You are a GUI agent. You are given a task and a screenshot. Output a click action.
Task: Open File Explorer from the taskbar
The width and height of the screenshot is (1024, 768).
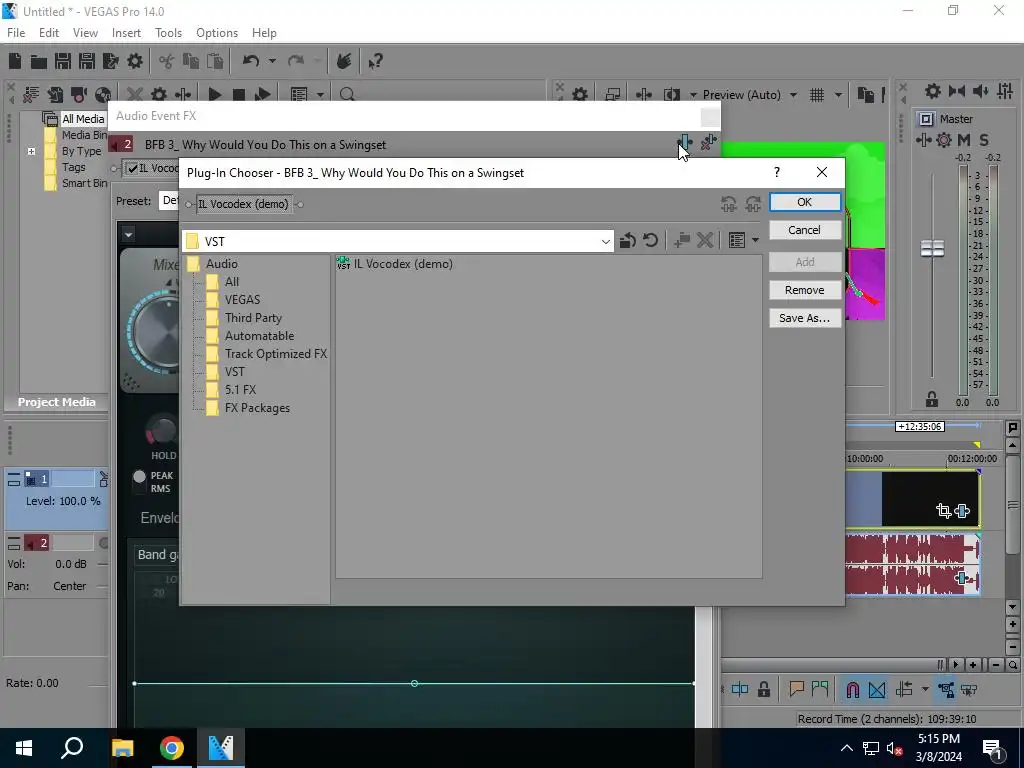pyautogui.click(x=122, y=748)
